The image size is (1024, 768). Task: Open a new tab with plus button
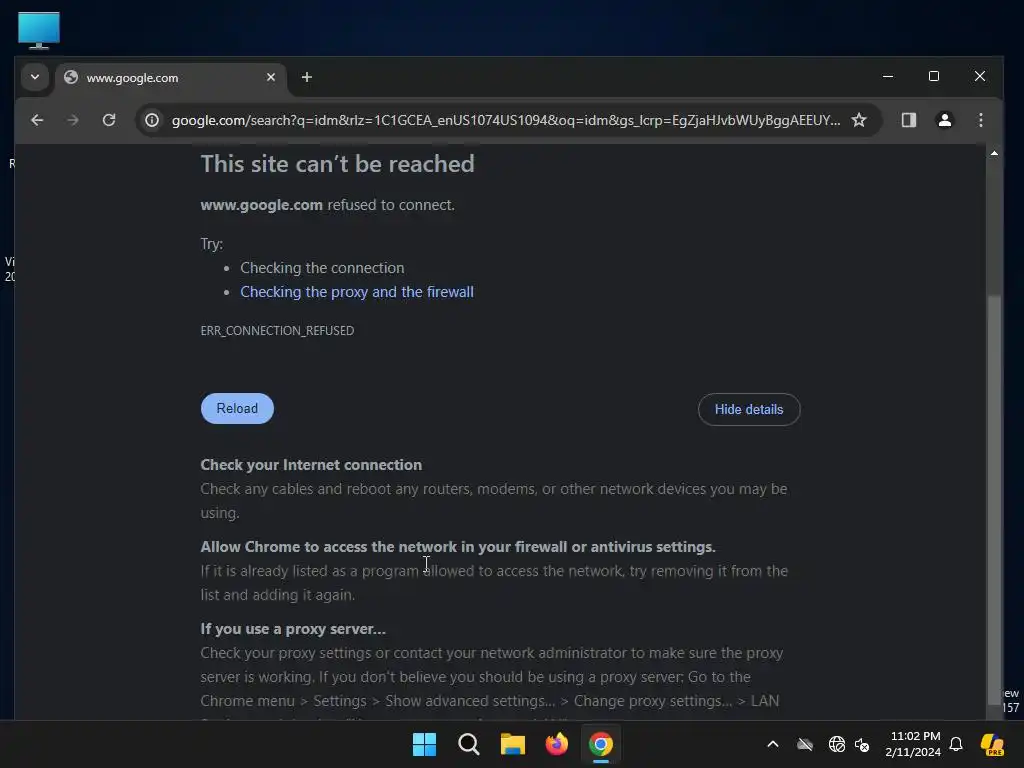click(x=306, y=78)
